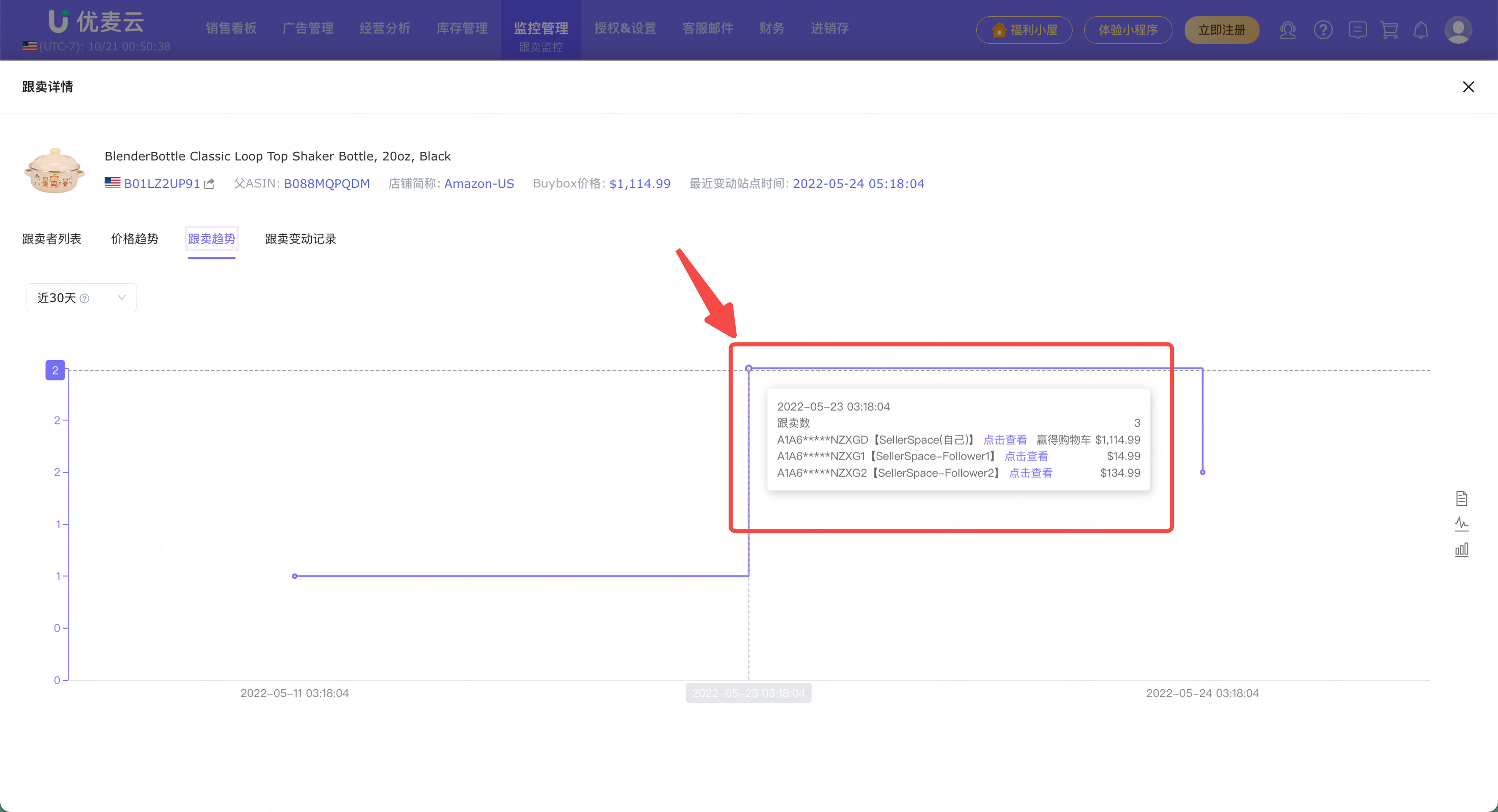Click the 福利小屋 button
Viewport: 1498px width, 812px height.
coord(1024,30)
